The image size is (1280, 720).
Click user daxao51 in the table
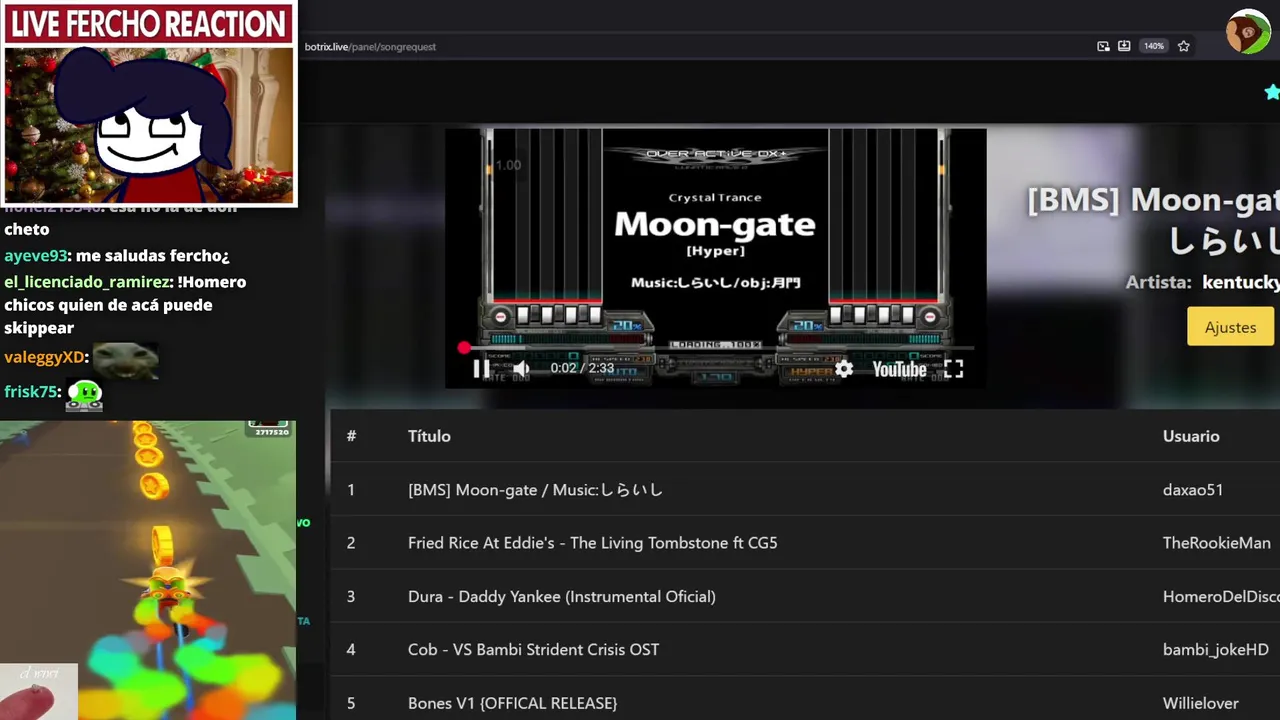tap(1193, 490)
